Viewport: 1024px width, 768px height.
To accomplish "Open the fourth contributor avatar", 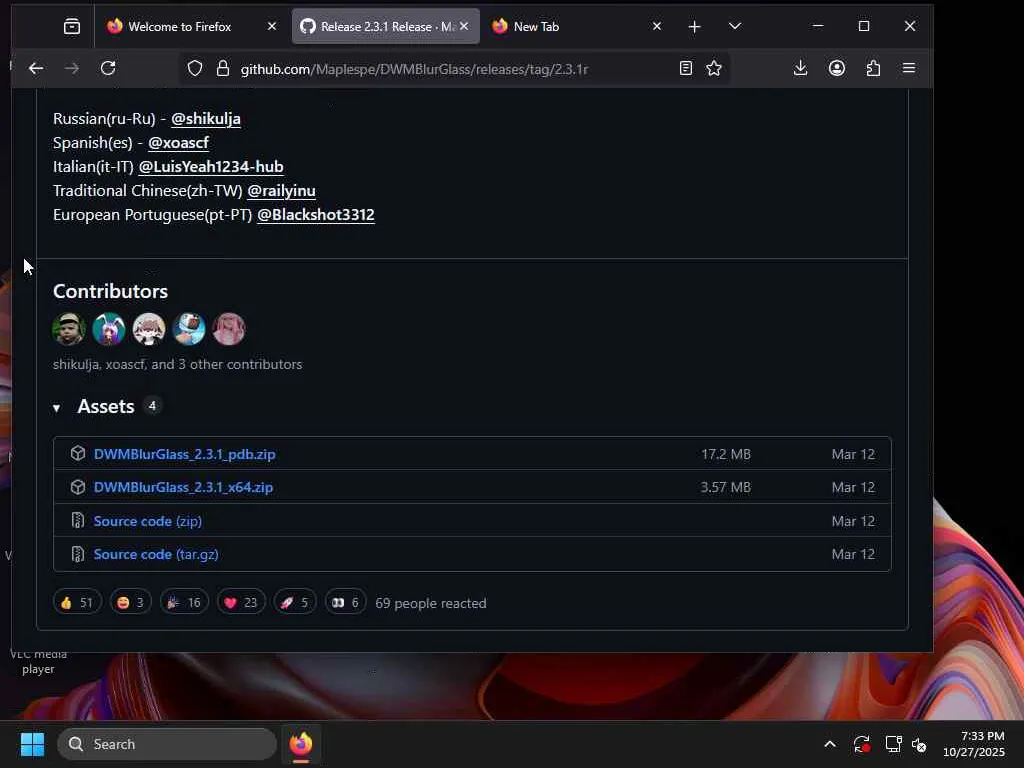I will [x=189, y=328].
